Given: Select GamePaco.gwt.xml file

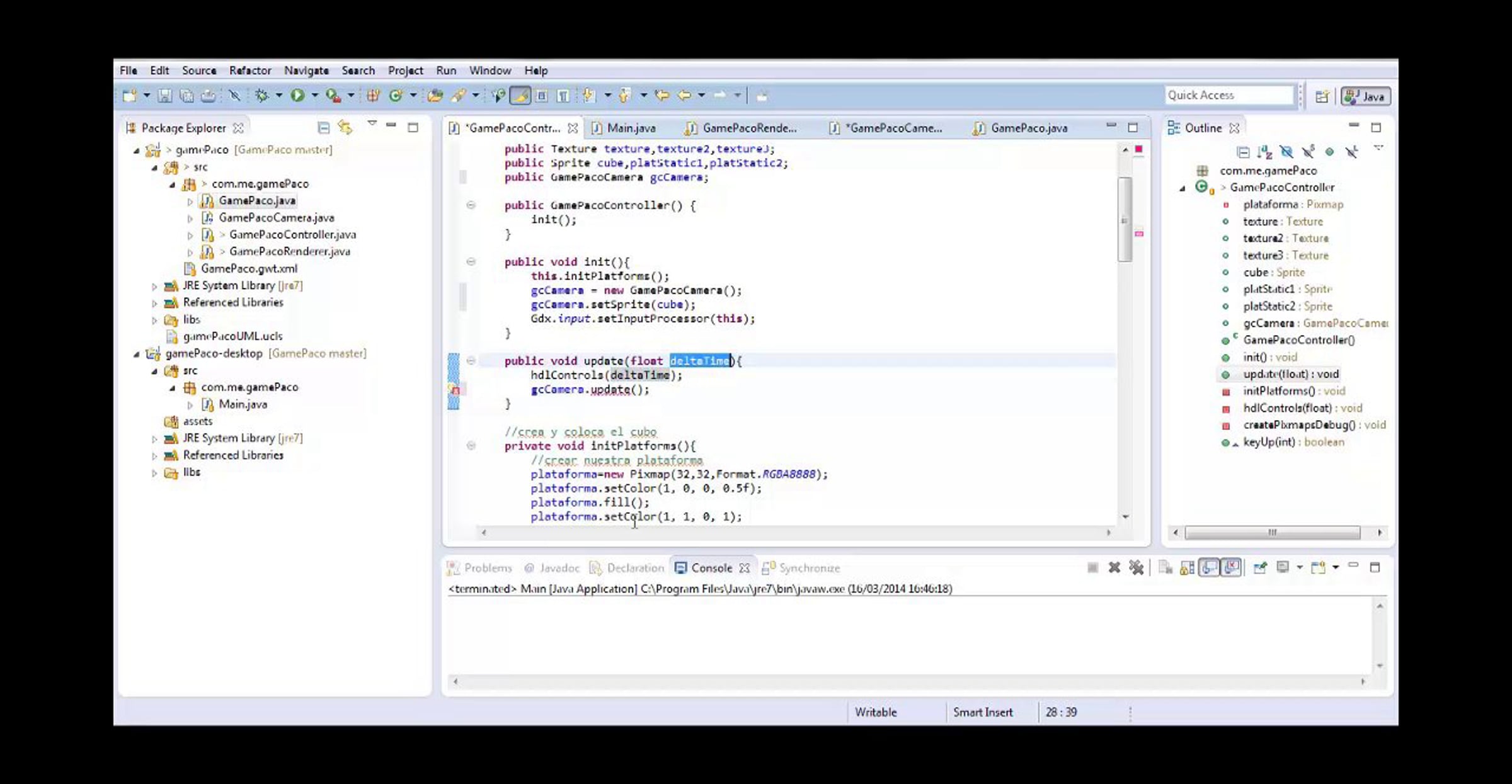Looking at the screenshot, I should coord(249,268).
